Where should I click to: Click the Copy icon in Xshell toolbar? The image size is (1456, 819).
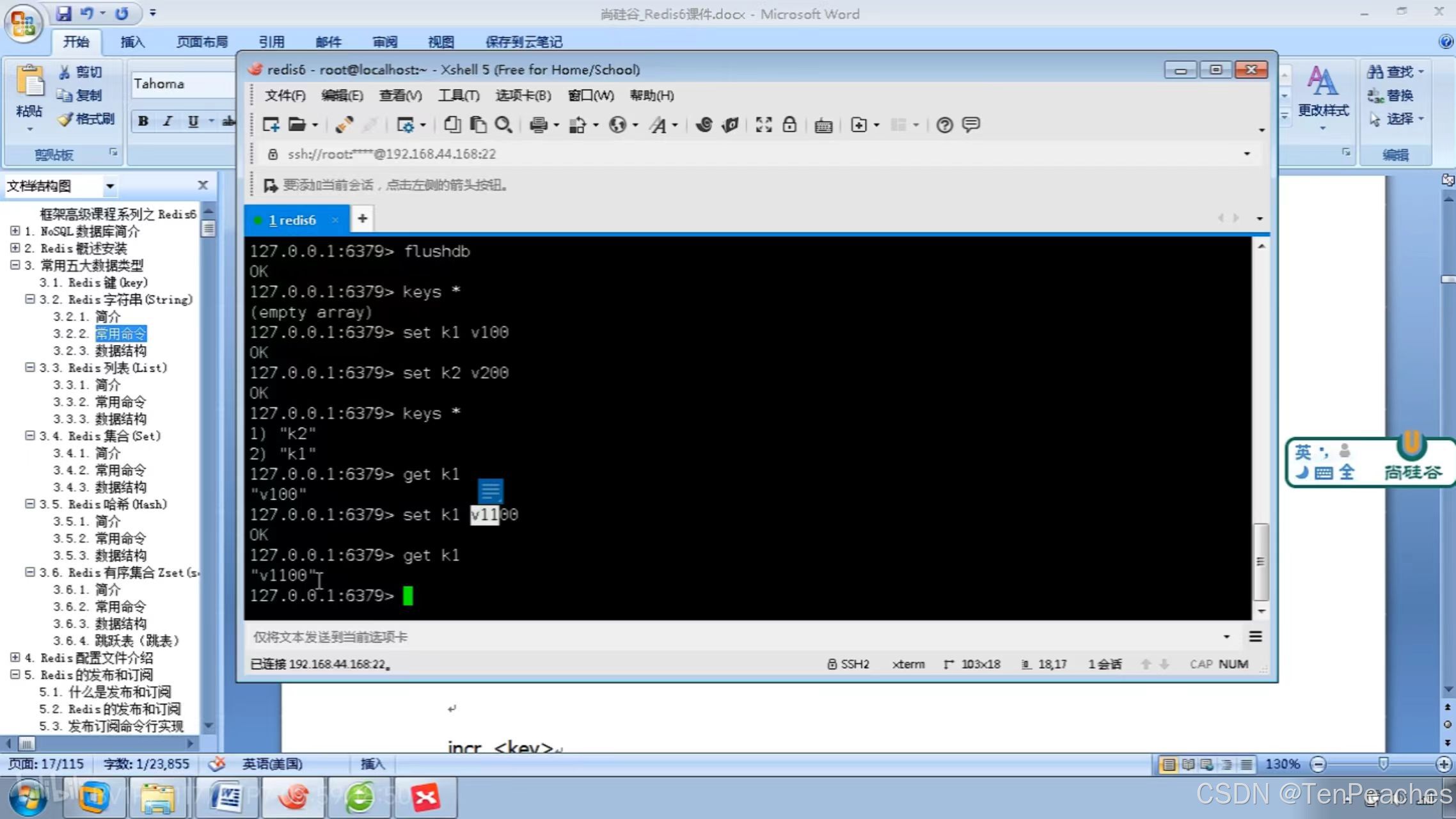tap(452, 125)
